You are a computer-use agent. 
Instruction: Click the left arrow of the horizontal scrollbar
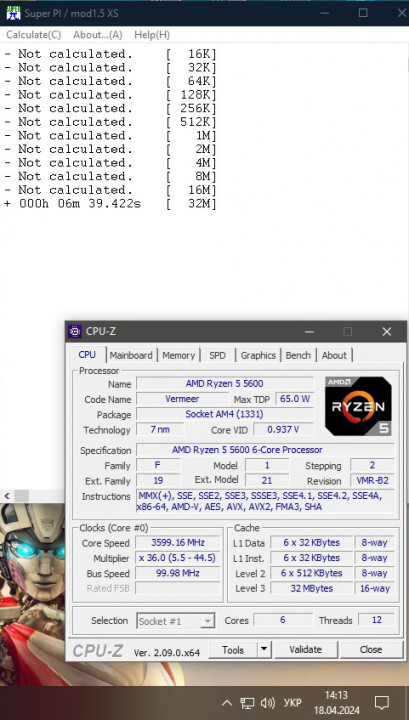(7, 496)
